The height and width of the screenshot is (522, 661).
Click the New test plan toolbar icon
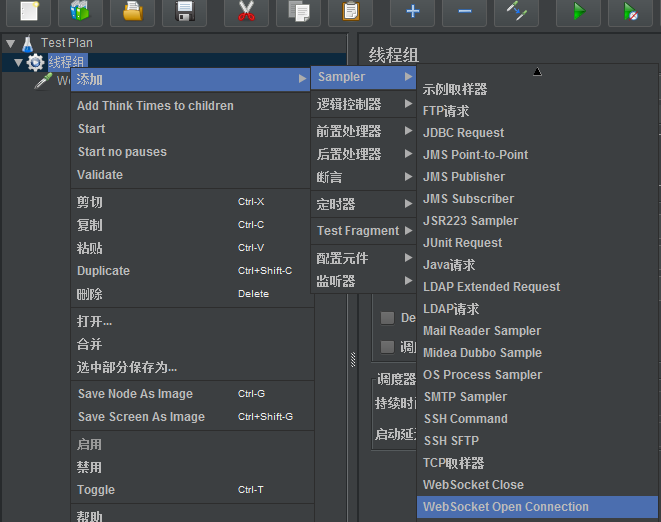pyautogui.click(x=29, y=11)
